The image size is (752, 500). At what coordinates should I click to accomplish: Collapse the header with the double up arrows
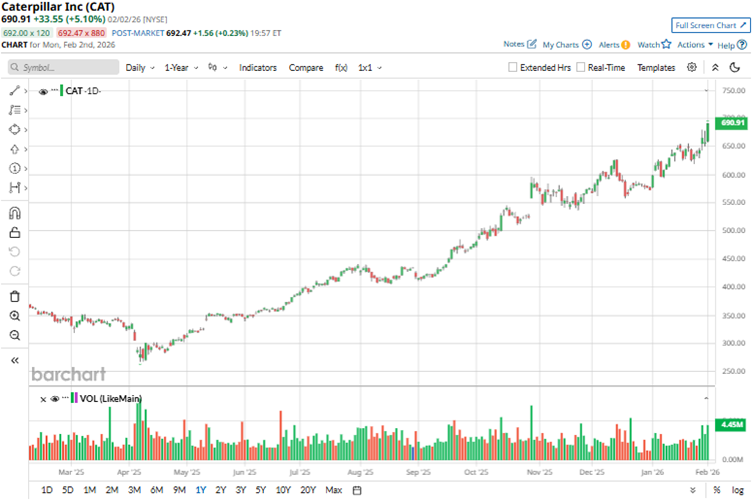[715, 68]
